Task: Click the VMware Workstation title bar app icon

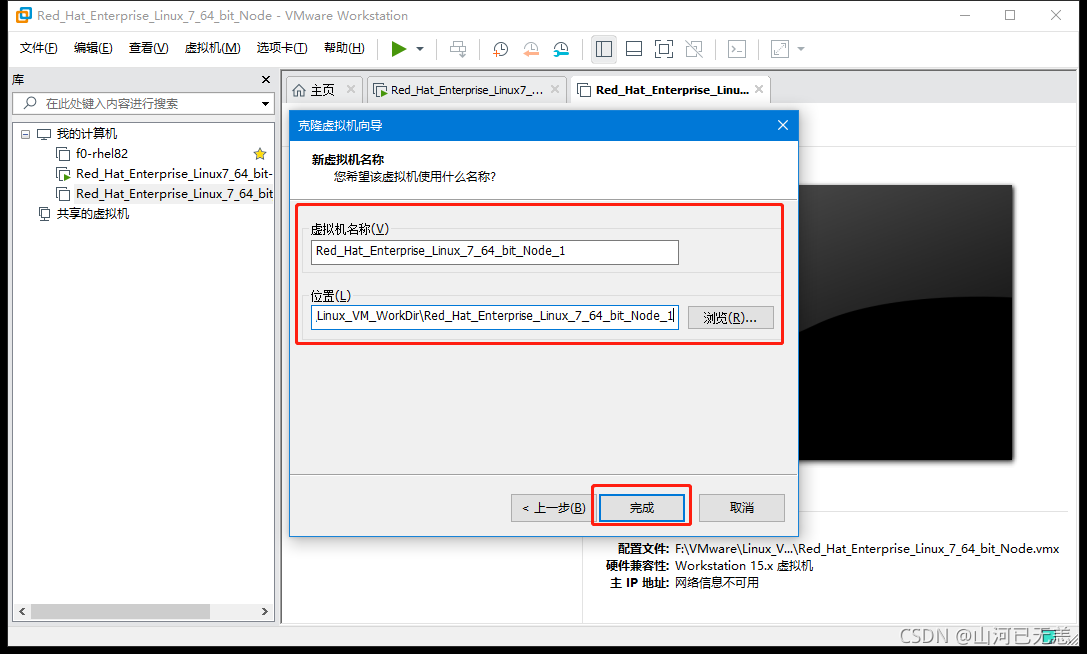Action: pyautogui.click(x=23, y=15)
